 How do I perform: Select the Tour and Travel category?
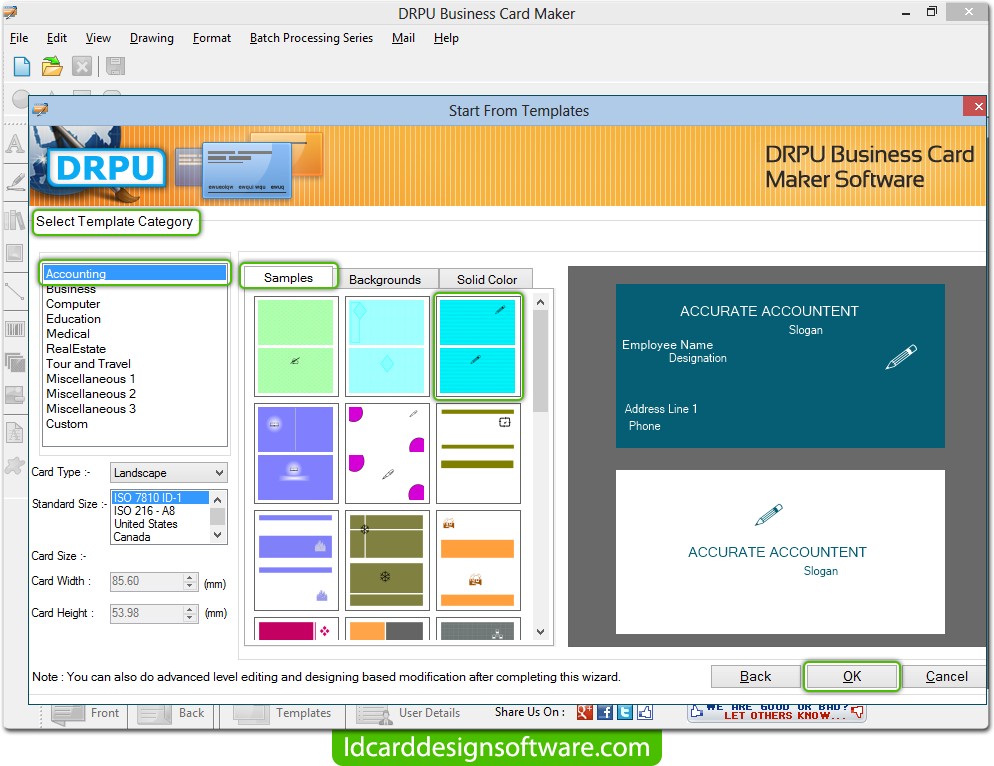[135, 364]
